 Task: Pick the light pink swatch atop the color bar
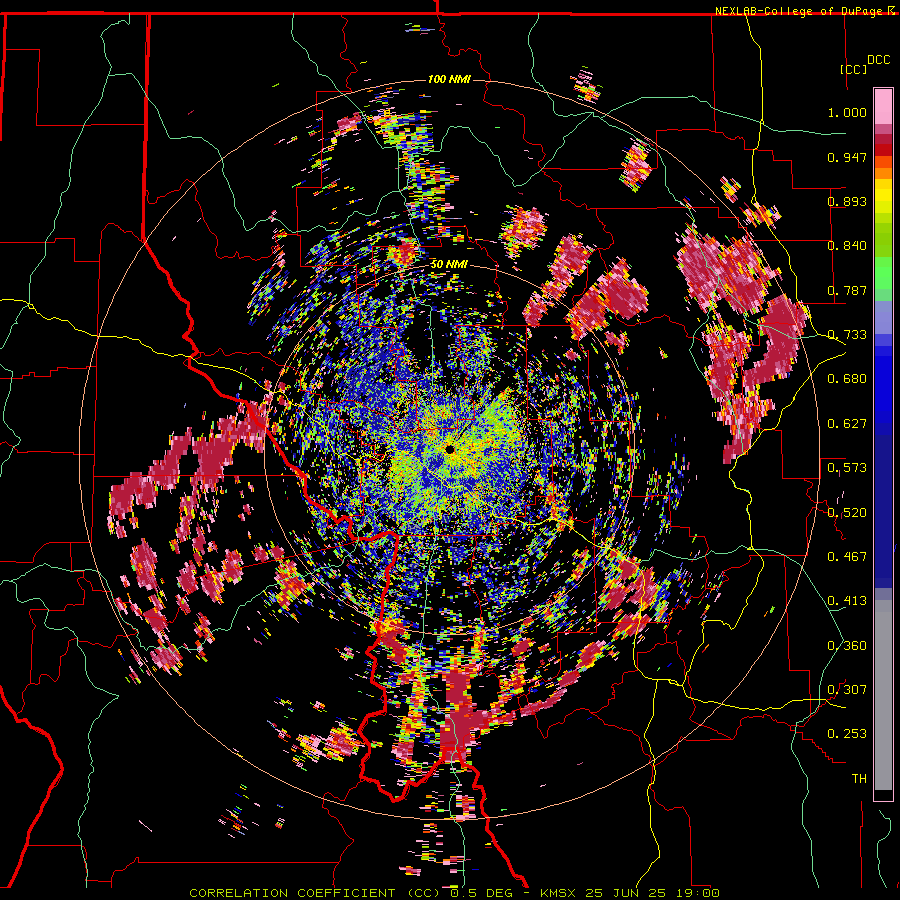coord(883,106)
